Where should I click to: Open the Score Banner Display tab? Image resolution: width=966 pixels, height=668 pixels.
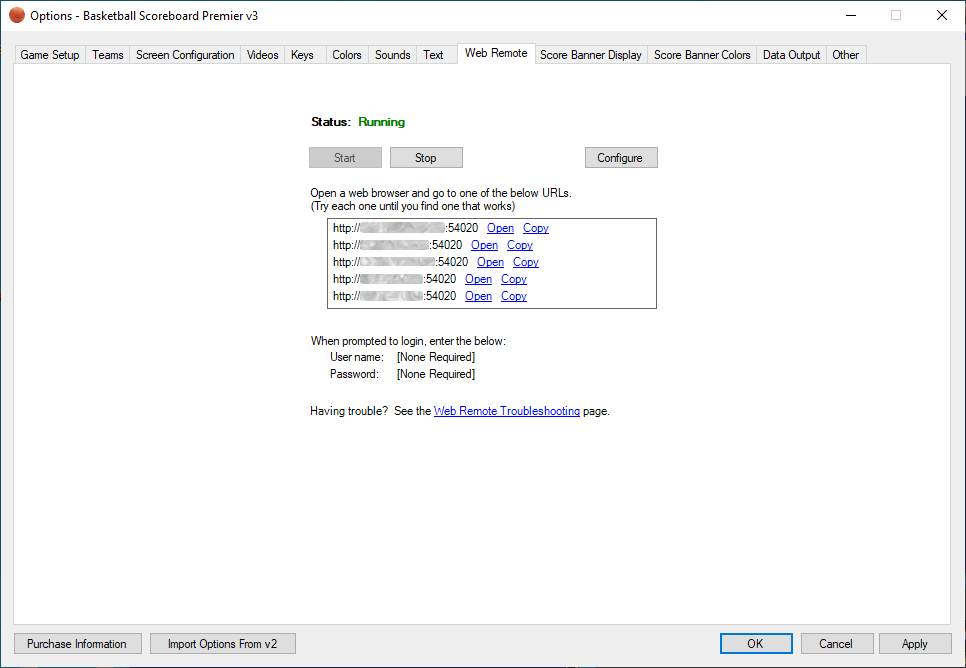click(x=590, y=55)
